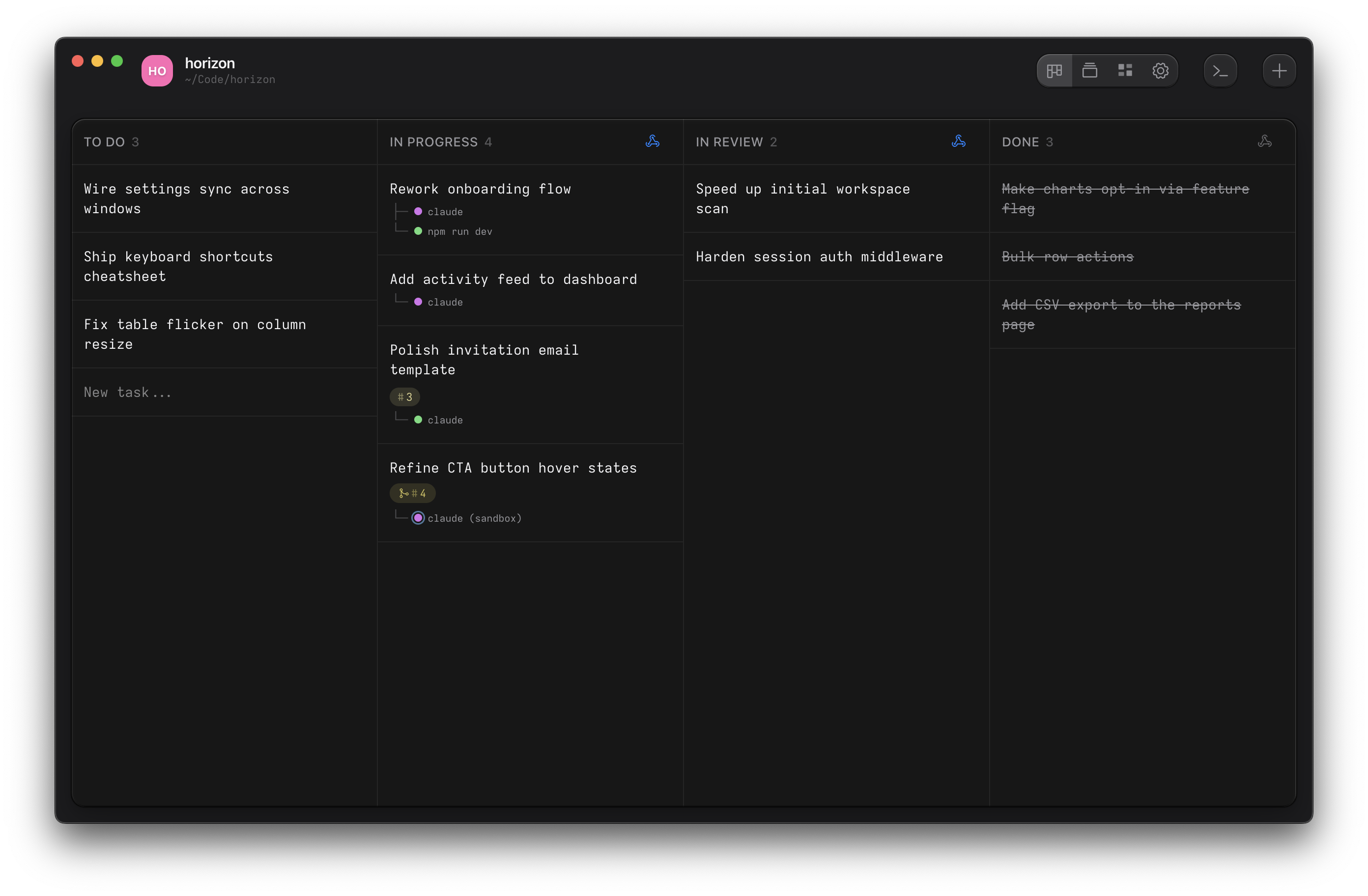Focus the New task... input field
Viewport: 1368px width, 896px height.
tap(225, 392)
